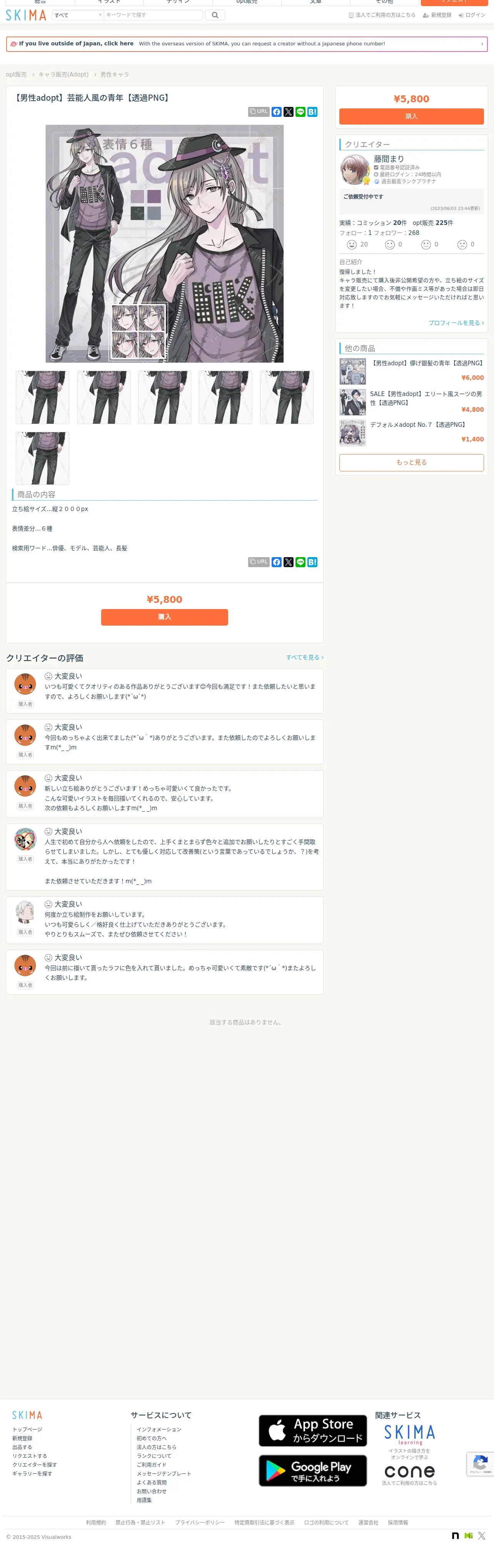Viewport: 494px width, 1568px height.
Task: Open footer link トップページ
Action: coord(27,1429)
